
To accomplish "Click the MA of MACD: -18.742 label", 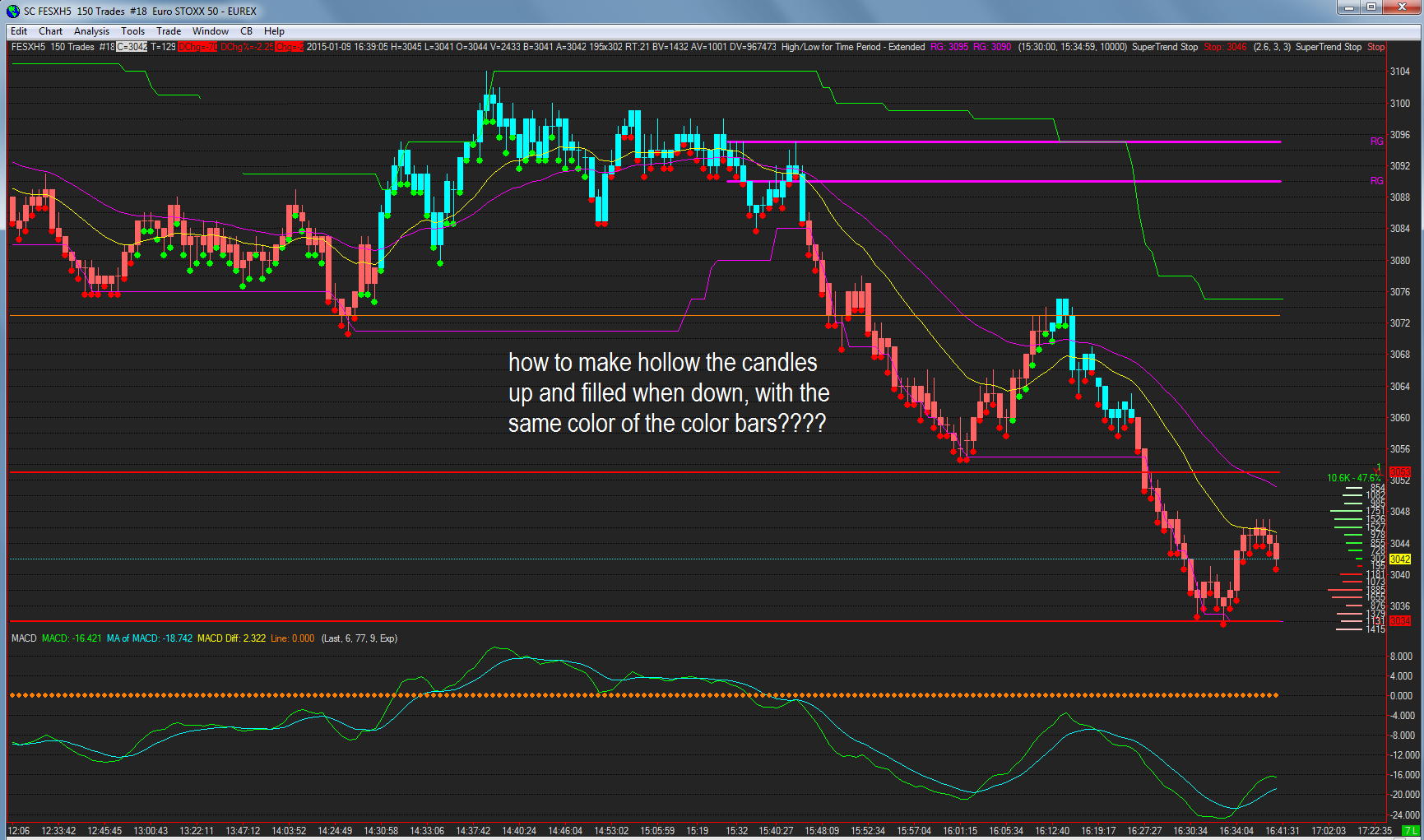I will 150,638.
